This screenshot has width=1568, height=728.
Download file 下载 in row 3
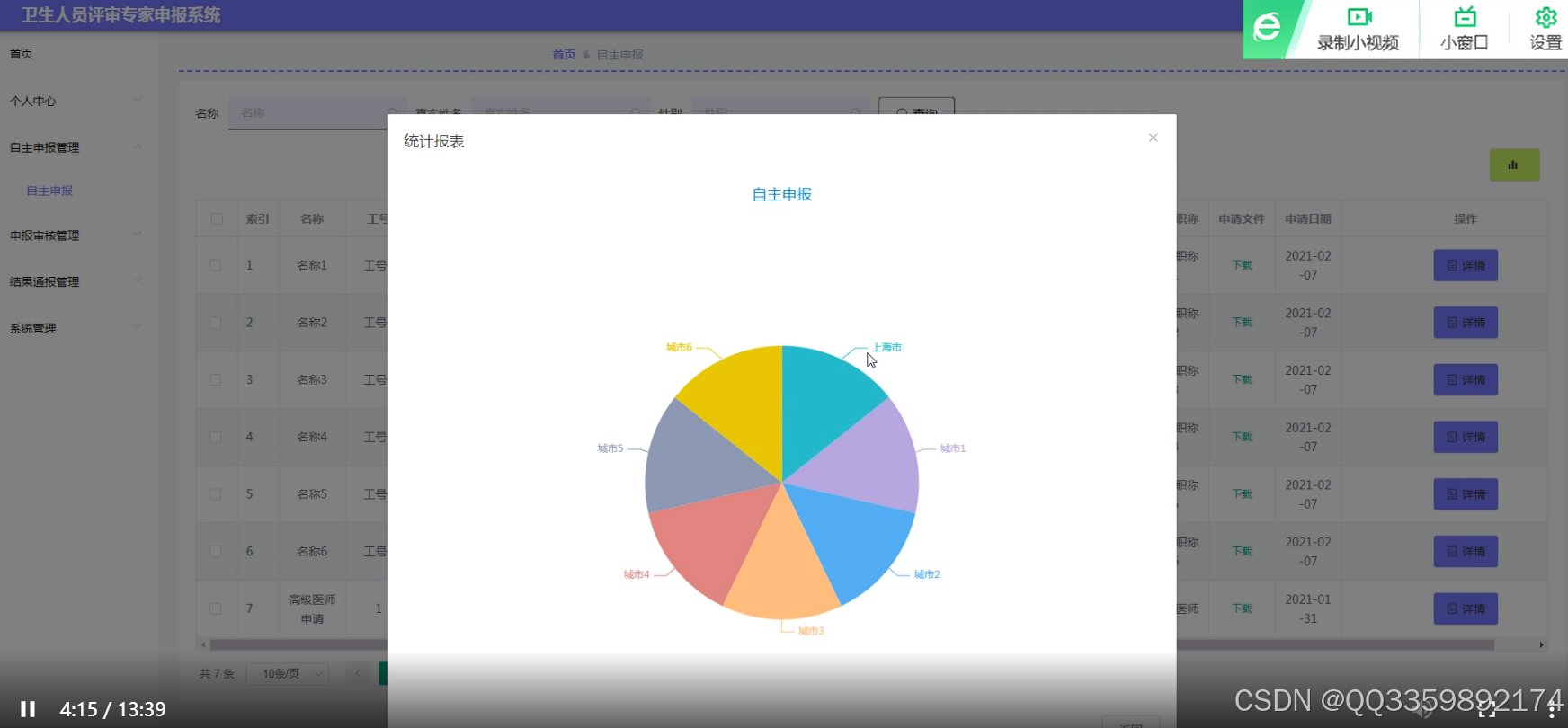1242,379
